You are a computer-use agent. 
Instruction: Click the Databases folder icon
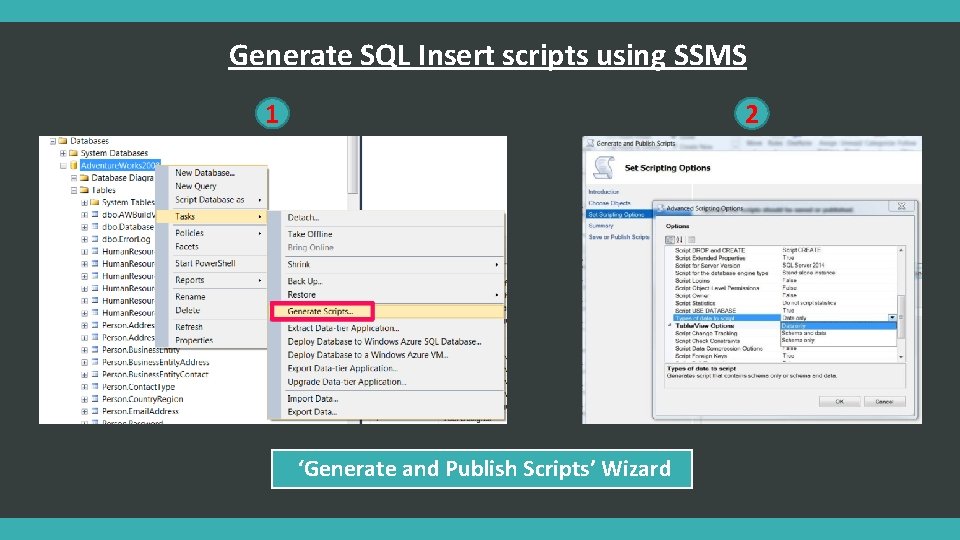click(x=62, y=141)
